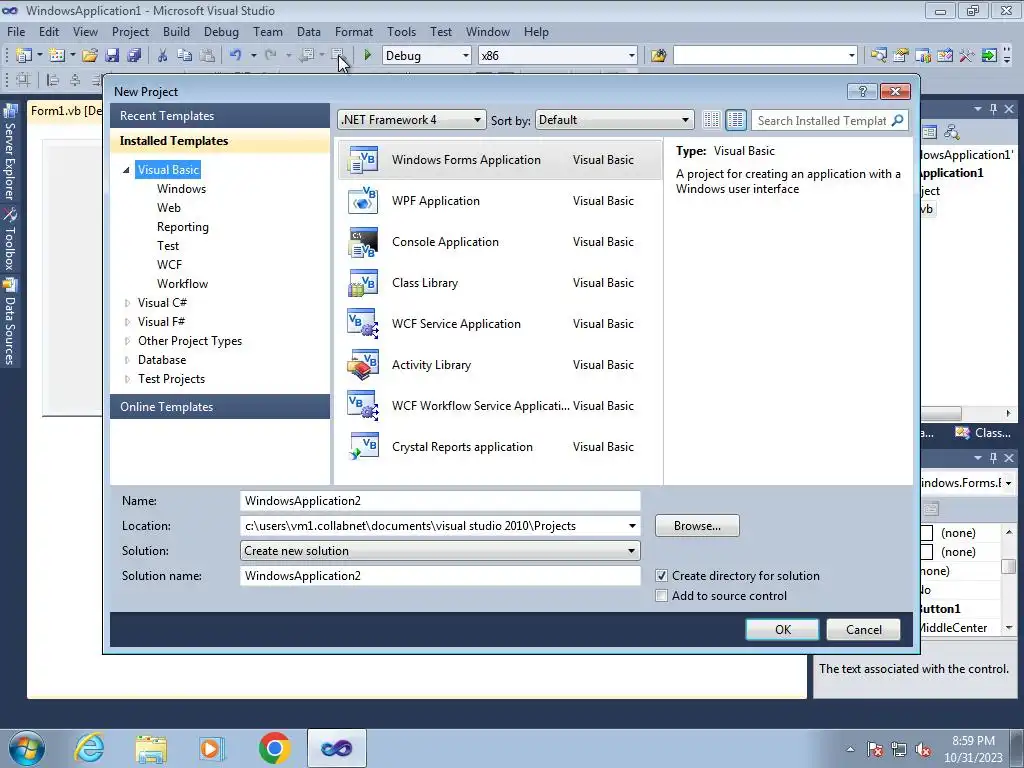Viewport: 1024px width, 768px height.
Task: Click the search magnifier in template search
Action: (898, 120)
